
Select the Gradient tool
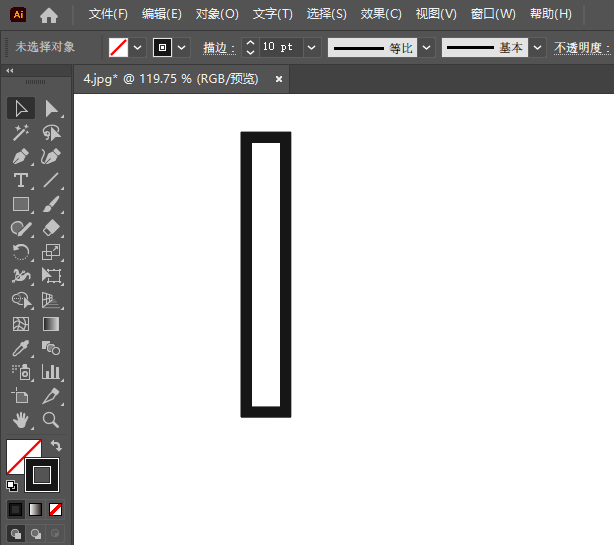pyautogui.click(x=51, y=324)
